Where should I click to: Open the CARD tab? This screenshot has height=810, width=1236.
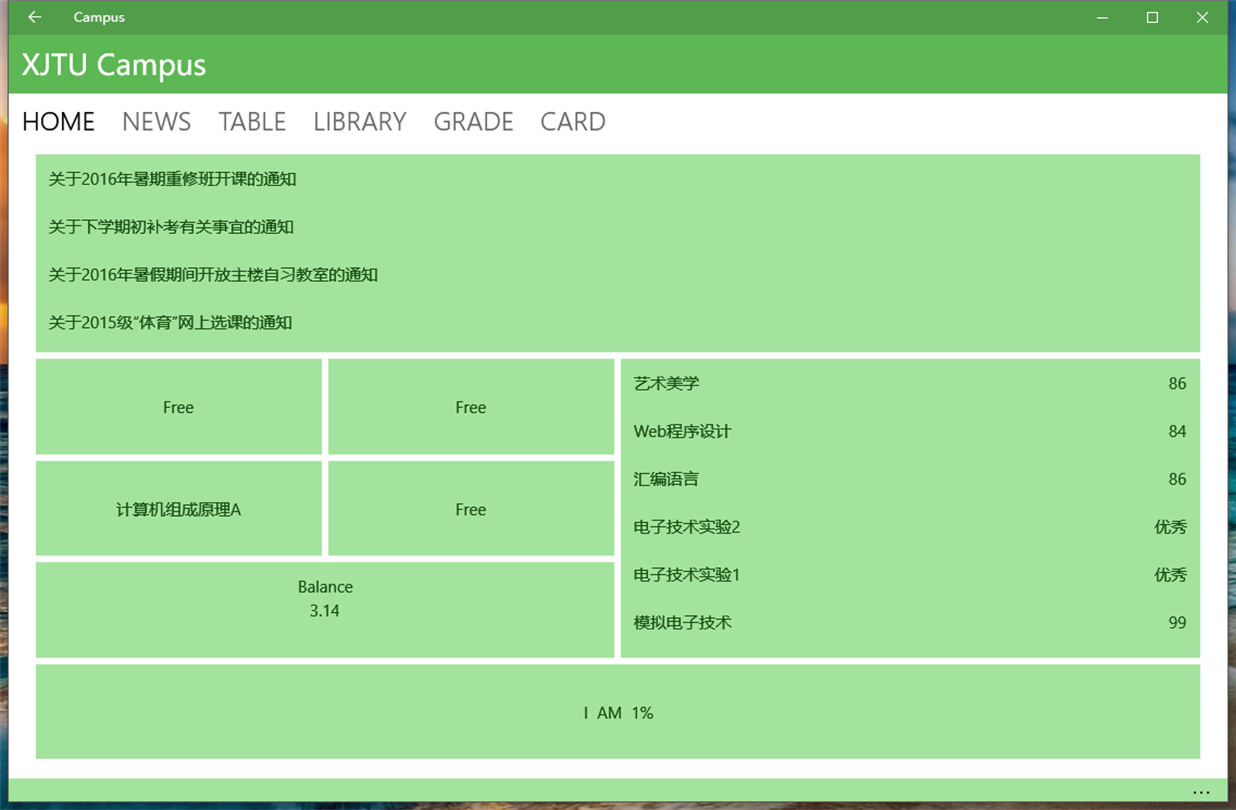point(573,122)
